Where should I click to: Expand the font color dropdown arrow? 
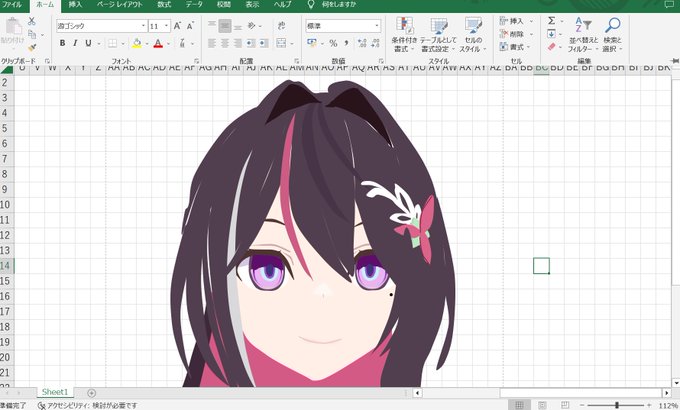(168, 44)
